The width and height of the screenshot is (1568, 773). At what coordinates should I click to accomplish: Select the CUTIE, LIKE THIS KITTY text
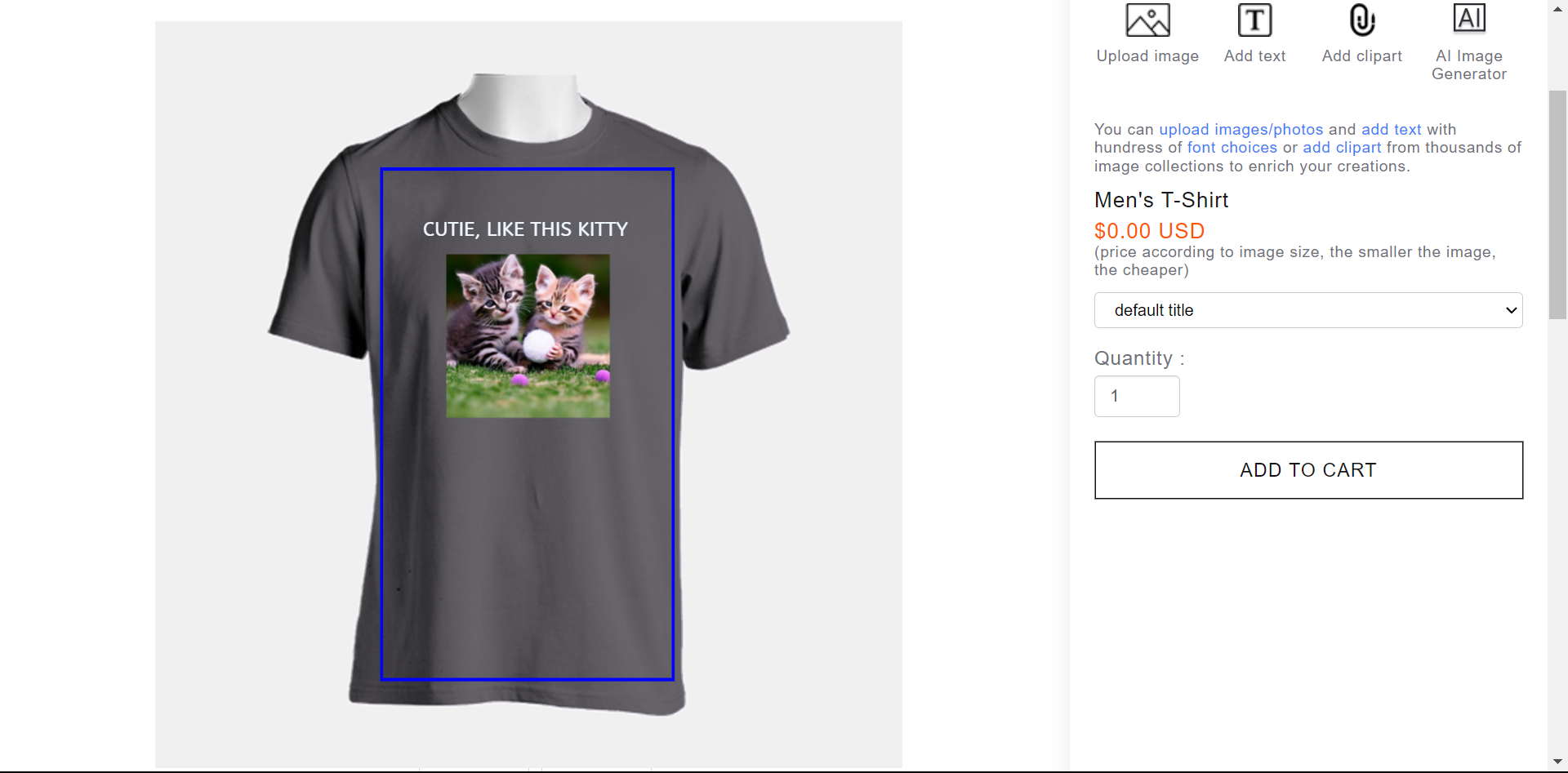[x=525, y=229]
